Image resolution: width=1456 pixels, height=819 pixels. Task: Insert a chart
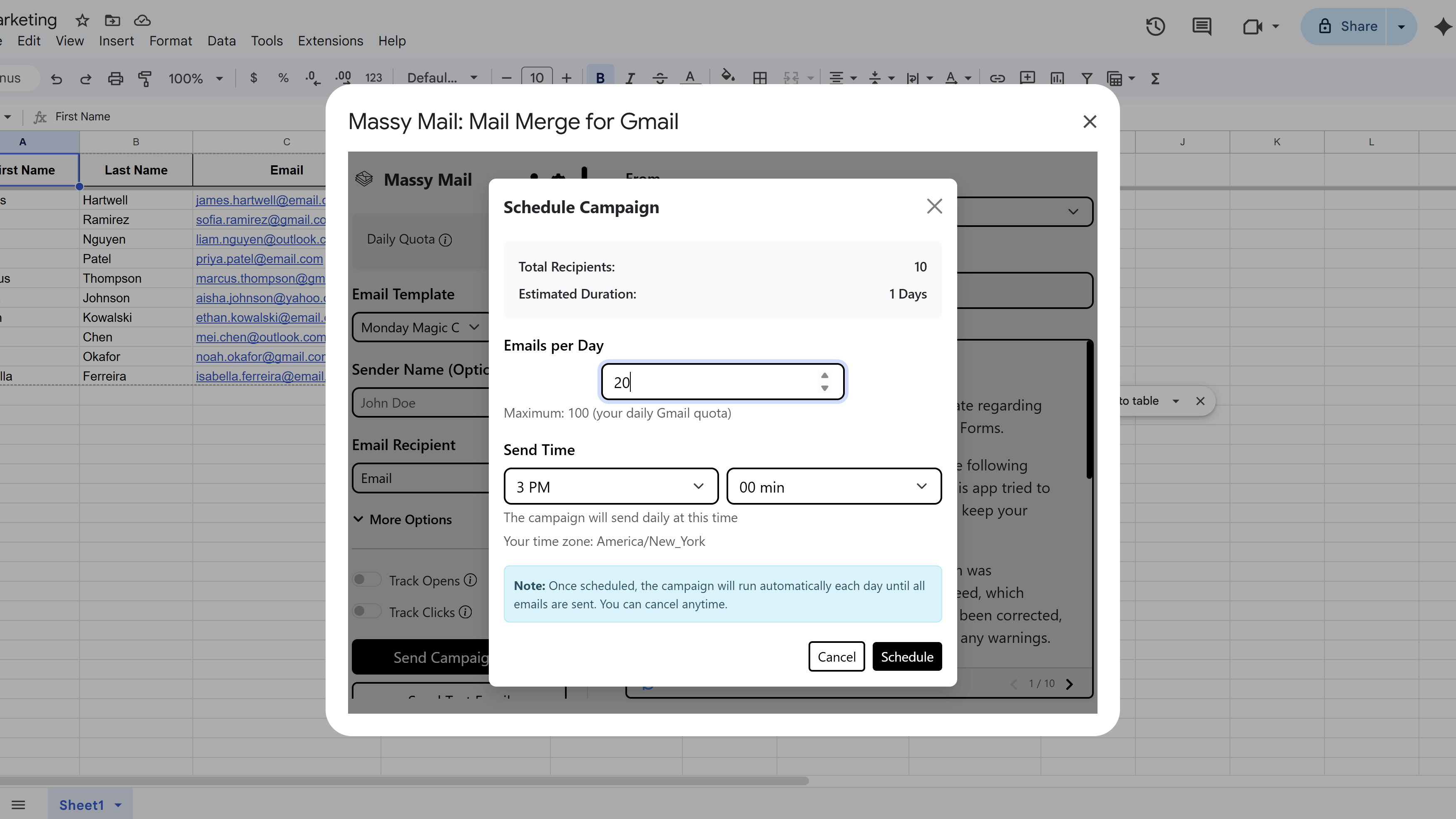point(1057,79)
